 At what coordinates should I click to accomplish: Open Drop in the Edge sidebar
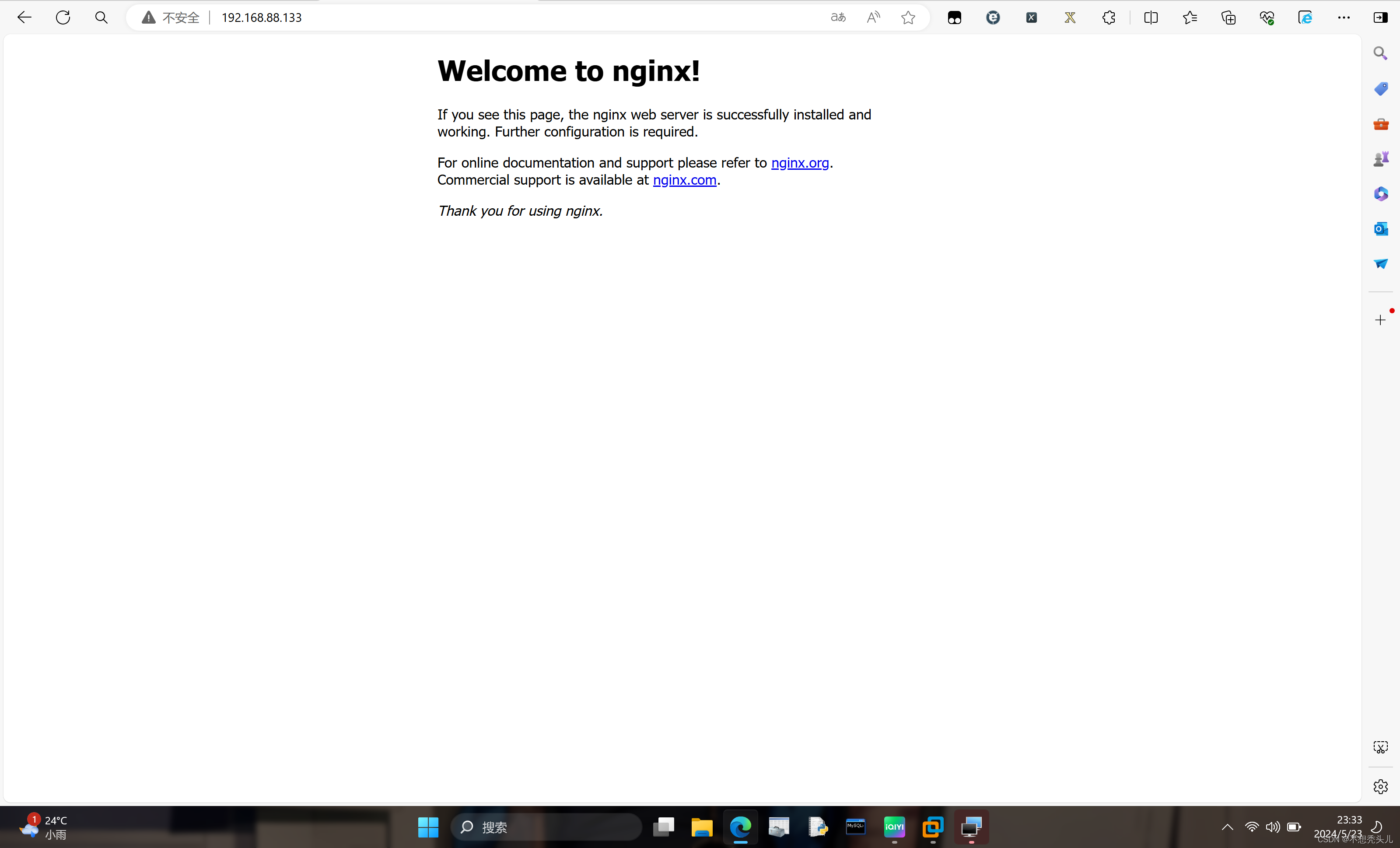[x=1381, y=264]
